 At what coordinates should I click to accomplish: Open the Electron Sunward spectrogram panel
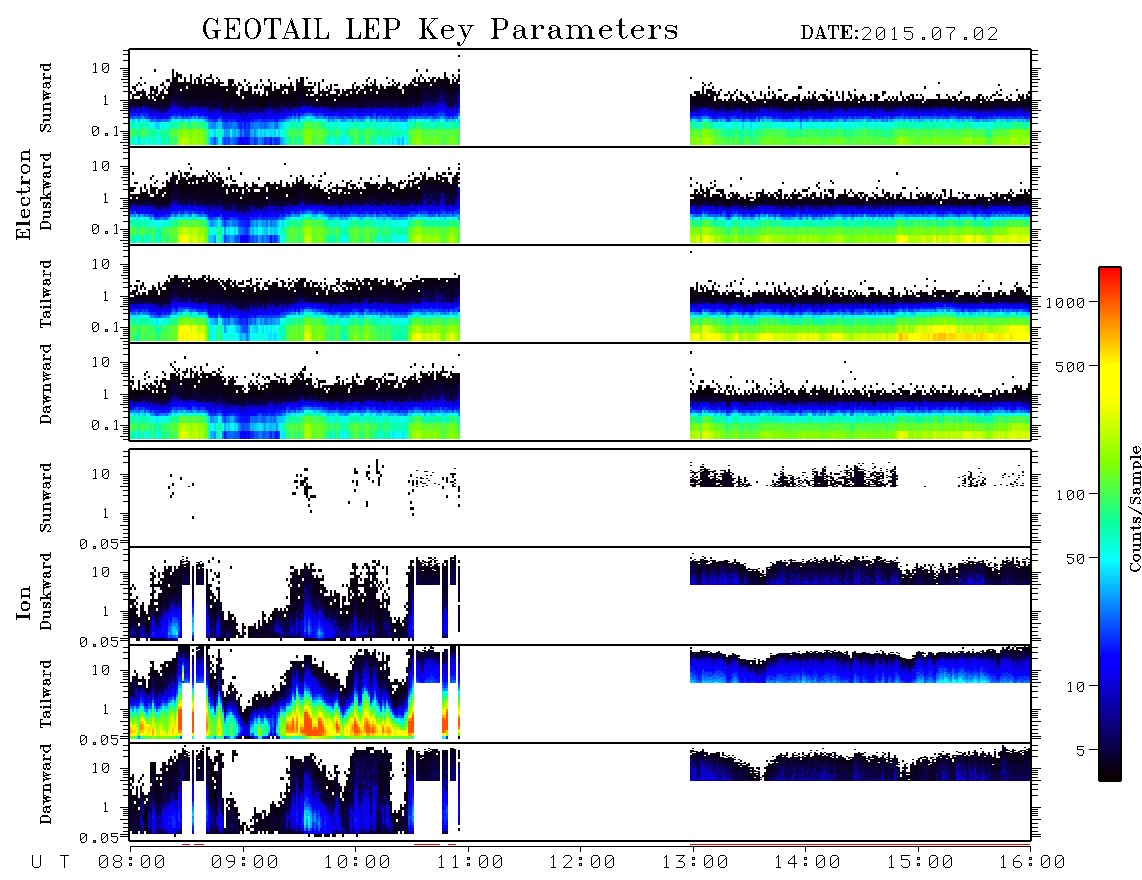pos(580,98)
